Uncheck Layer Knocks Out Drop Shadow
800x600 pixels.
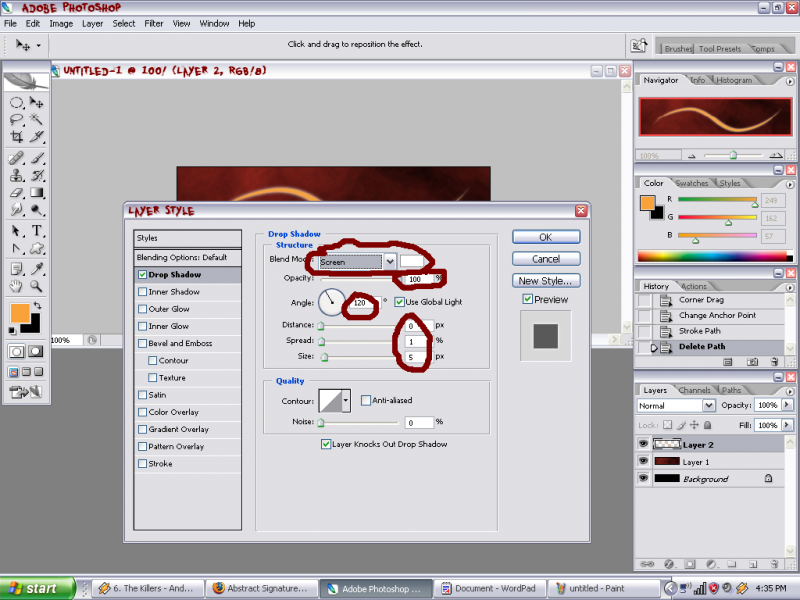tap(326, 444)
